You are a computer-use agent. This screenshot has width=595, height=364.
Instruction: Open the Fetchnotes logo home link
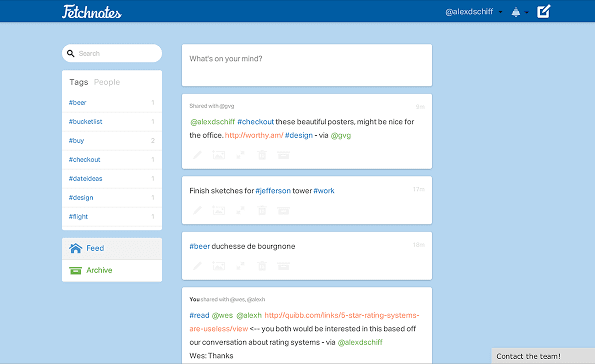coord(92,11)
